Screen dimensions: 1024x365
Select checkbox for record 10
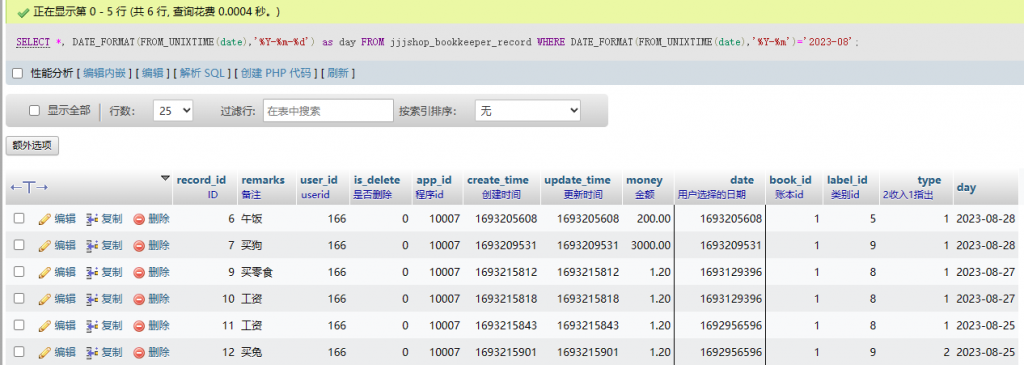(x=20, y=298)
